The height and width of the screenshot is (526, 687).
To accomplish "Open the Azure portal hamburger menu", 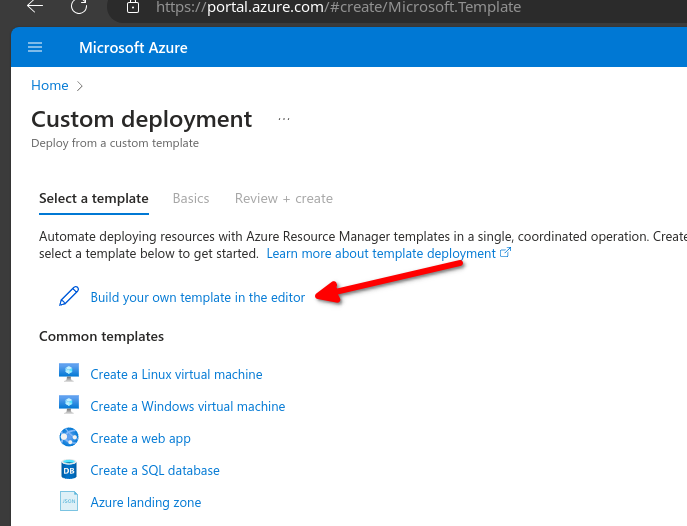I will coord(35,48).
